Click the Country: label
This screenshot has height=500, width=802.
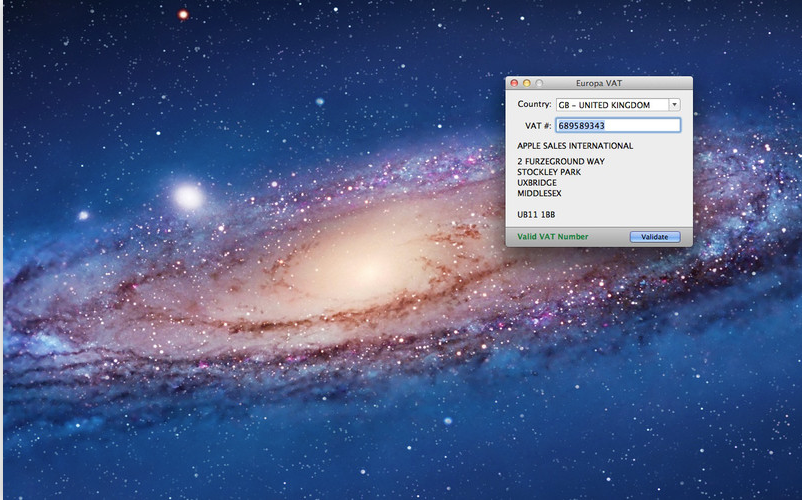534,104
